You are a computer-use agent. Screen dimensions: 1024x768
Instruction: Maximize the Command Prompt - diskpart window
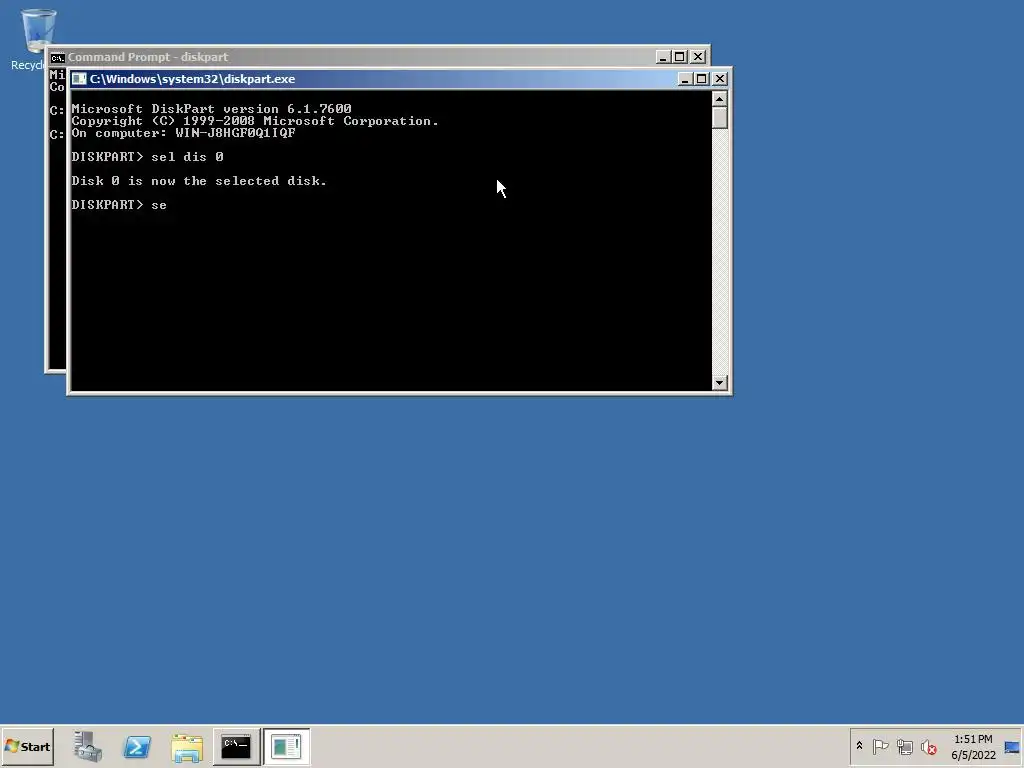pos(680,57)
